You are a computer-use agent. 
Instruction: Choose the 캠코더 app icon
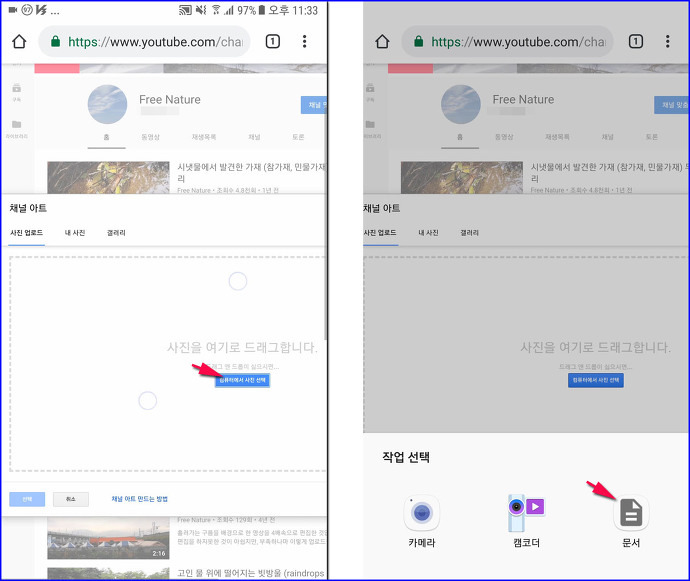coord(526,513)
